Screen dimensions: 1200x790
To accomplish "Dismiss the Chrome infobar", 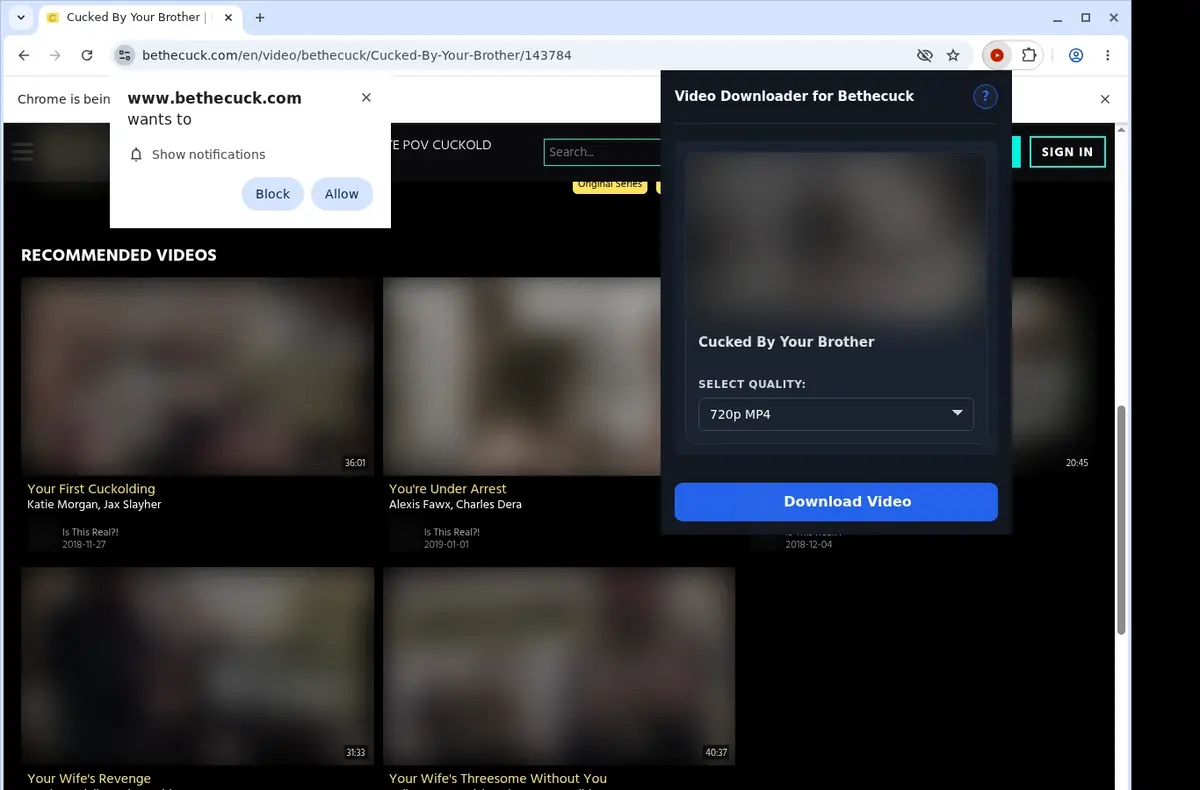I will click(x=1105, y=99).
